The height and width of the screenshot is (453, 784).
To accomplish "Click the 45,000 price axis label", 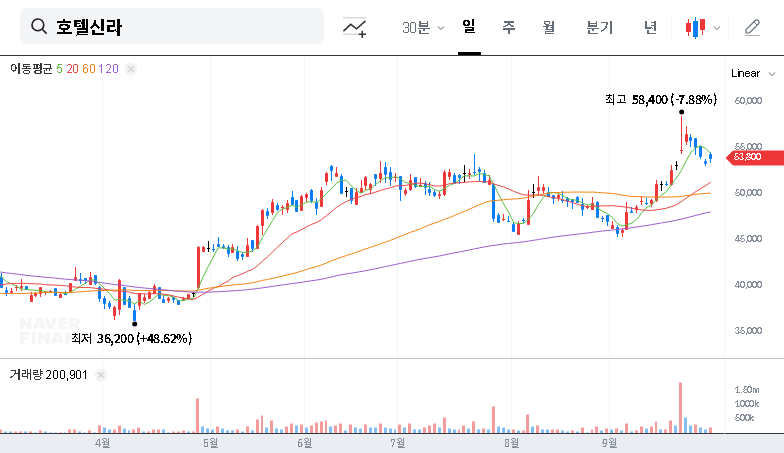I will coord(748,238).
